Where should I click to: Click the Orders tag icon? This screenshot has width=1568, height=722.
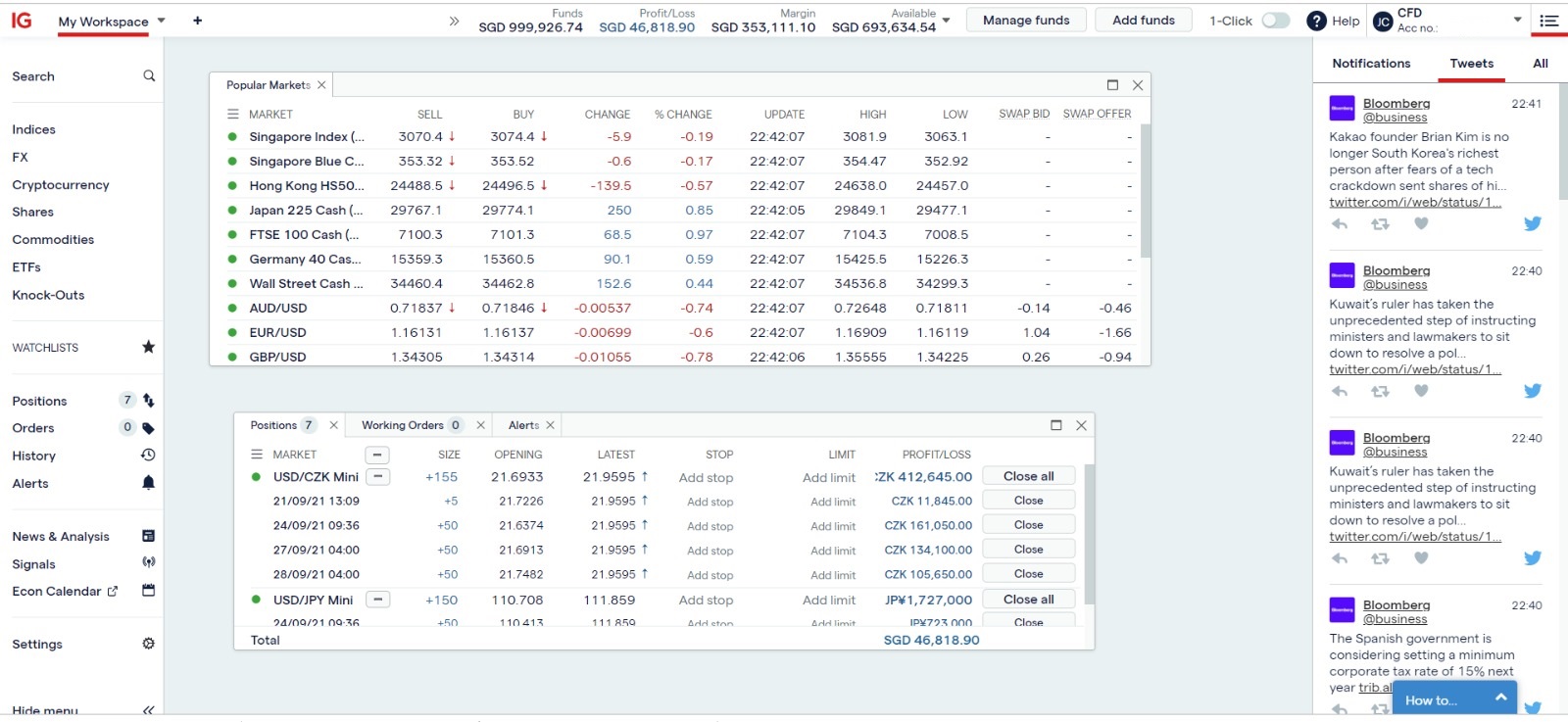tap(148, 428)
